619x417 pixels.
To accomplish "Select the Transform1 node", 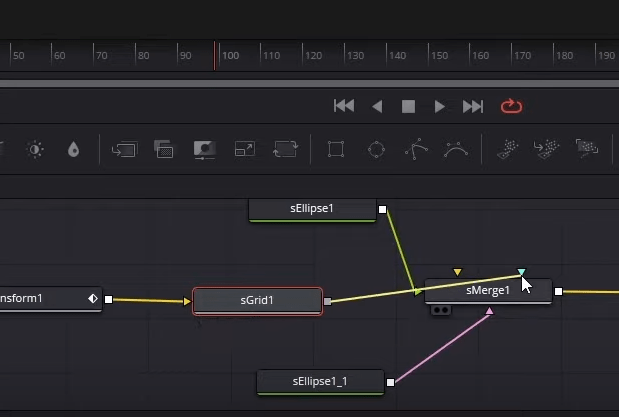I will click(x=51, y=299).
